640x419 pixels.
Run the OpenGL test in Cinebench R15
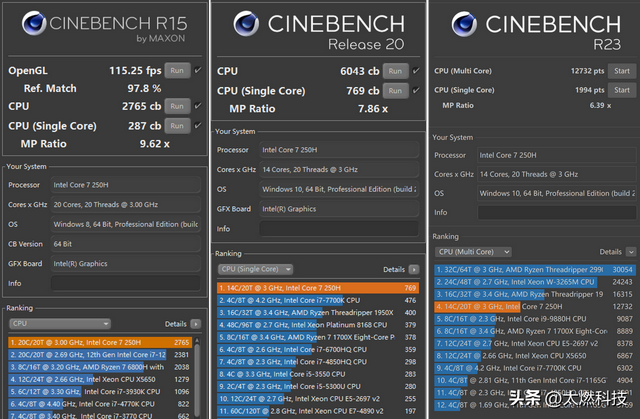(x=177, y=71)
